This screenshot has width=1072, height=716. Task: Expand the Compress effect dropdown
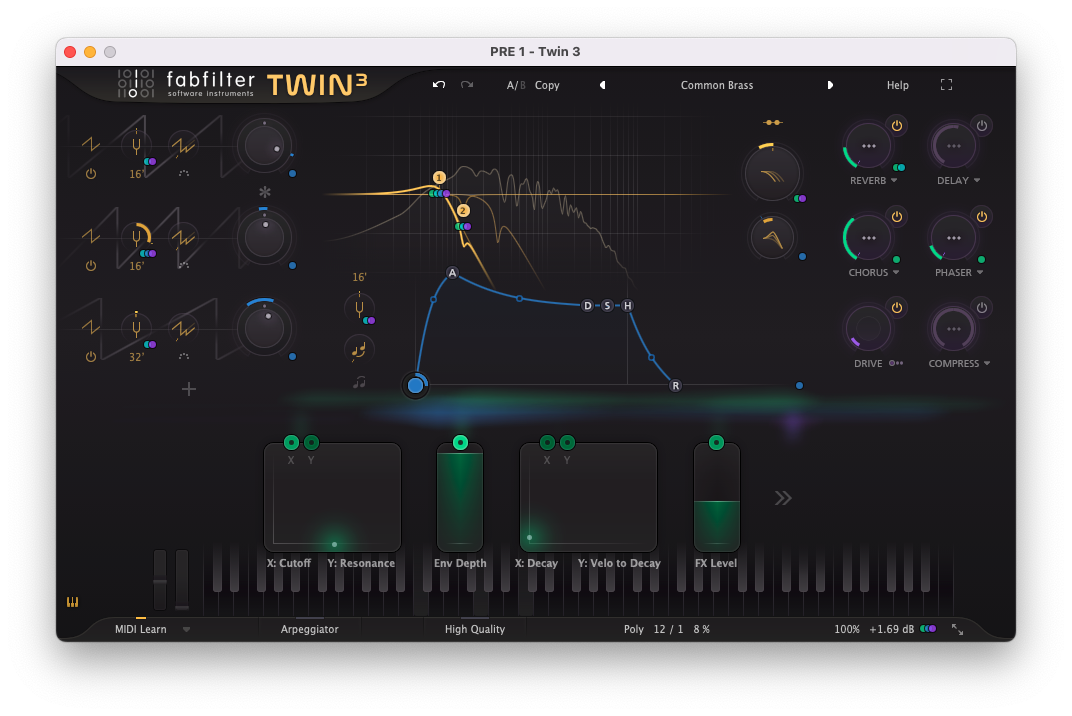click(x=986, y=364)
